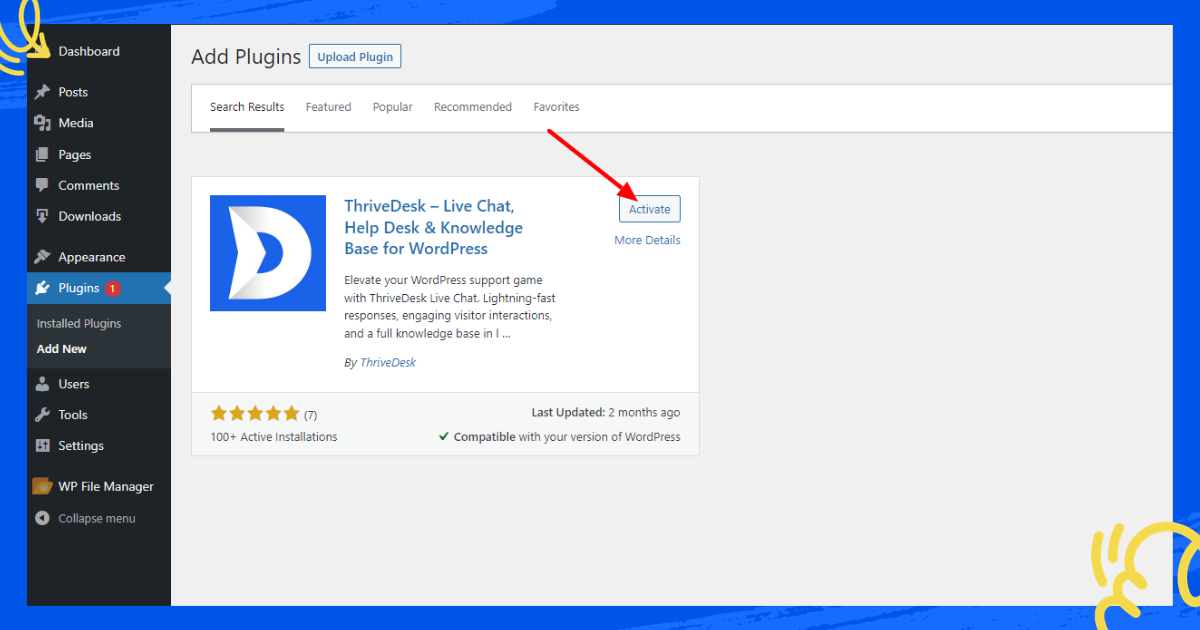Select the Add New submenu item

pos(62,349)
